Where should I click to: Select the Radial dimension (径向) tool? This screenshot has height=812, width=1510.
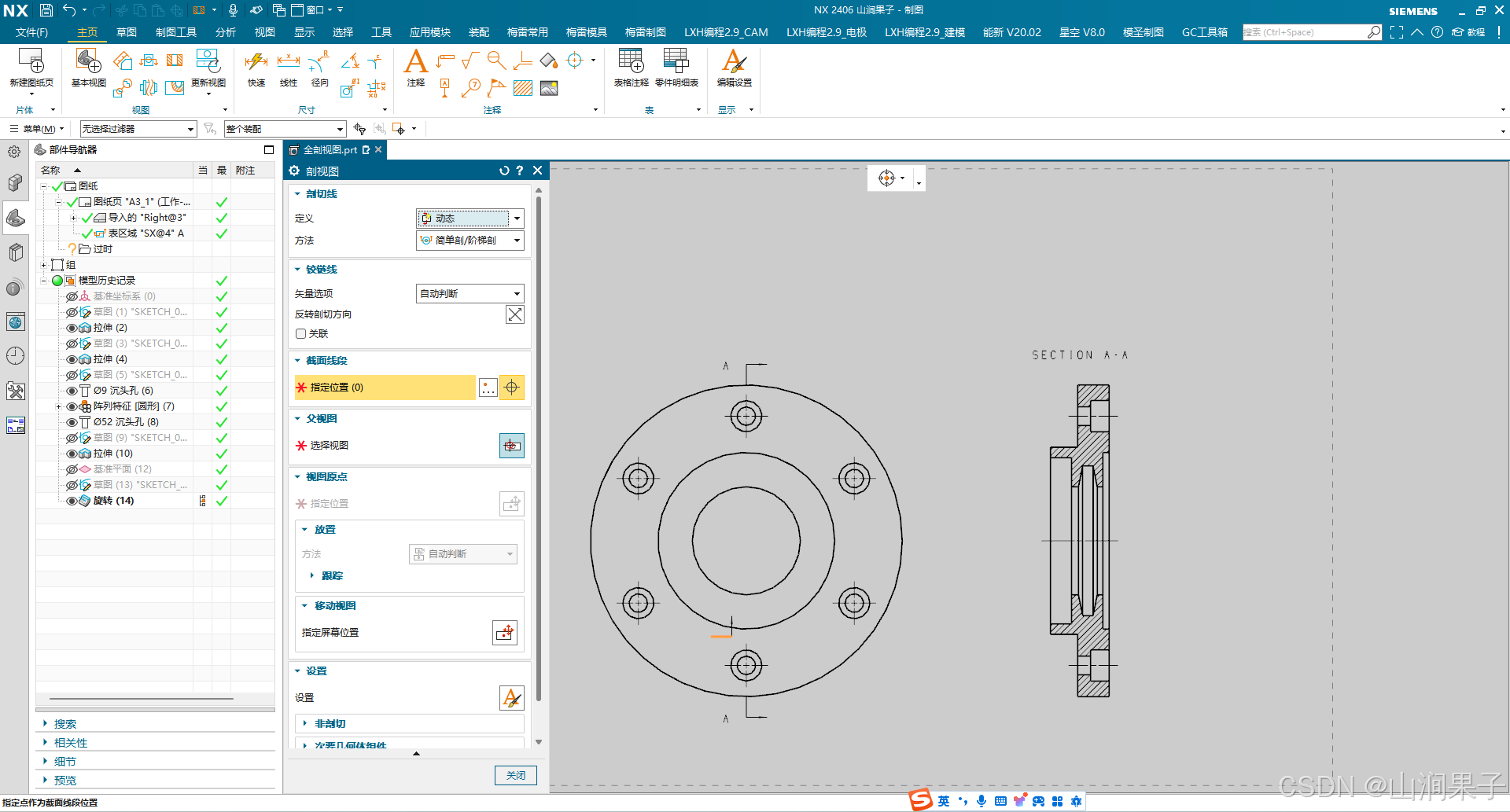point(319,61)
